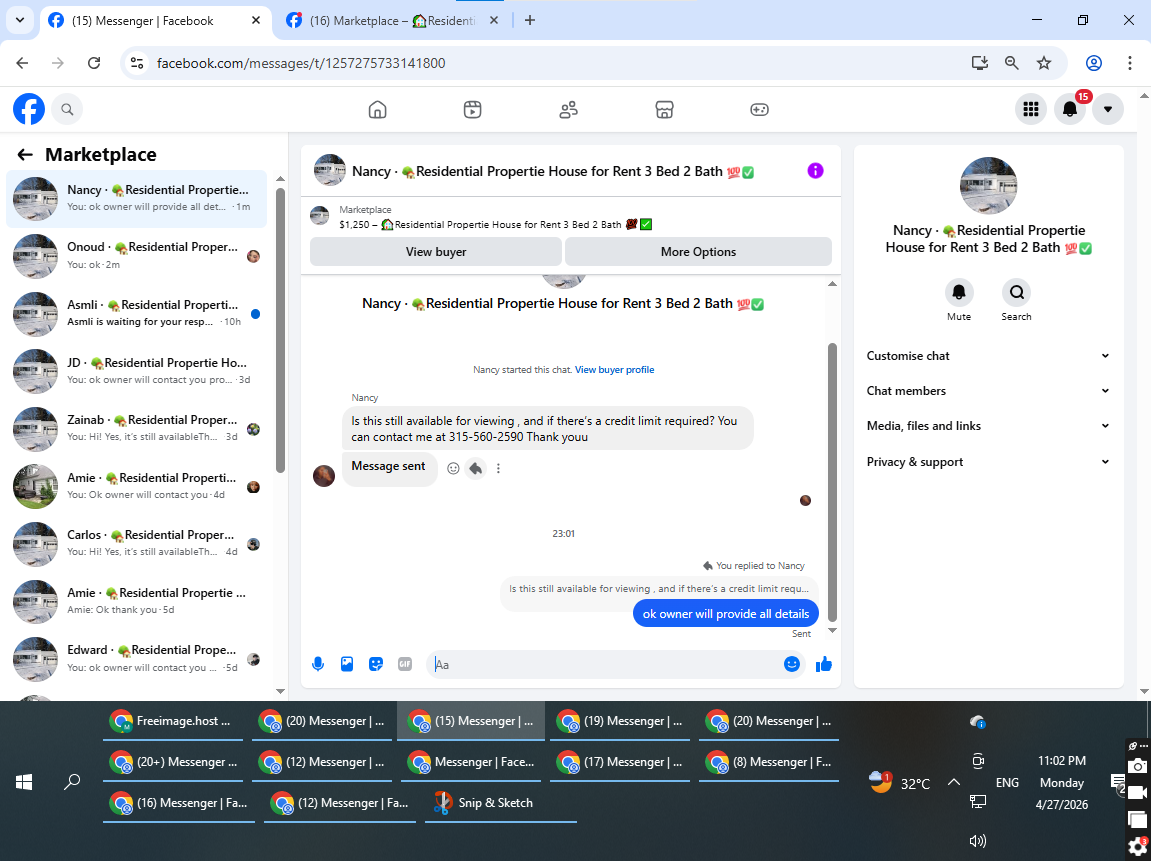The image size is (1151, 861).
Task: Open account dropdown arrow in Facebook header
Action: (1108, 109)
